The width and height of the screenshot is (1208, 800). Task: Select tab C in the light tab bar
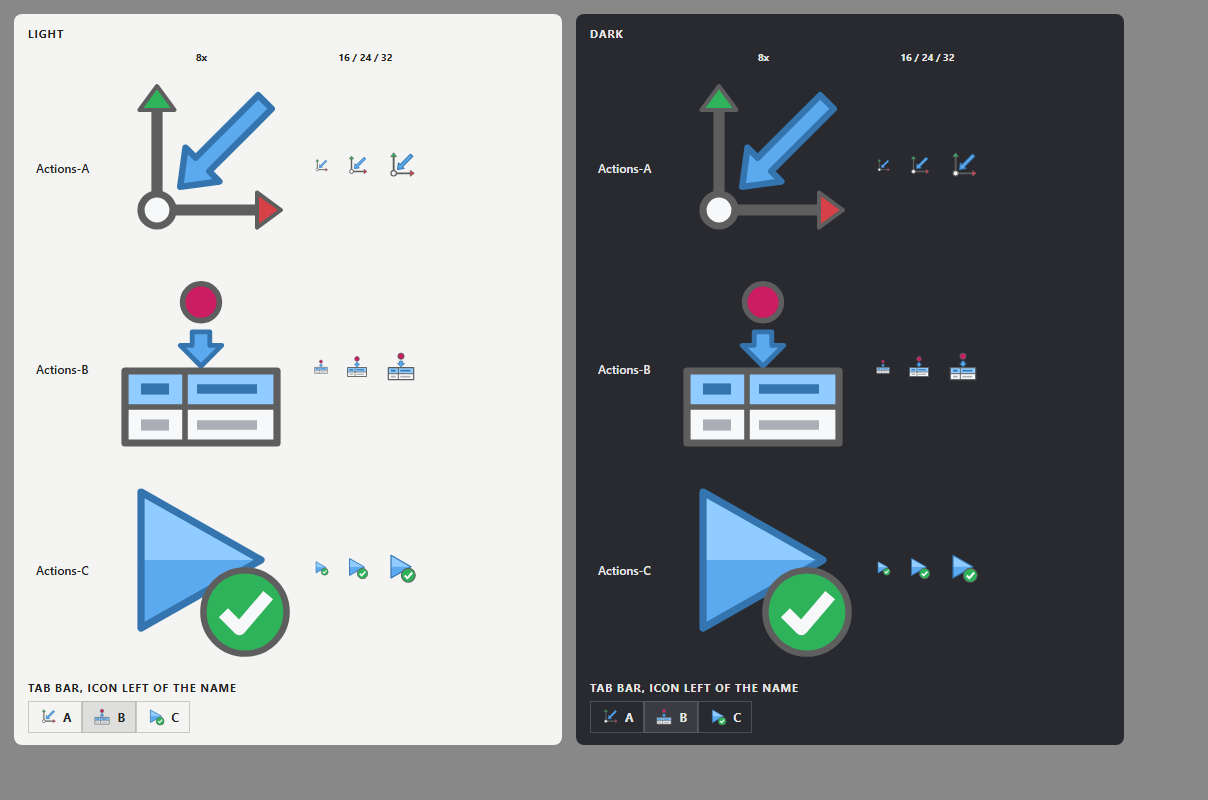163,717
